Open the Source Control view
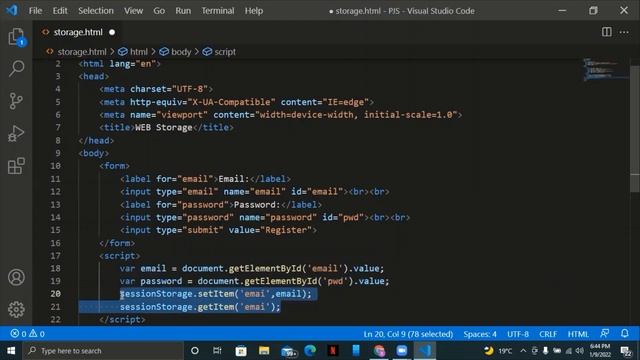Image resolution: width=640 pixels, height=360 pixels. coord(16,101)
